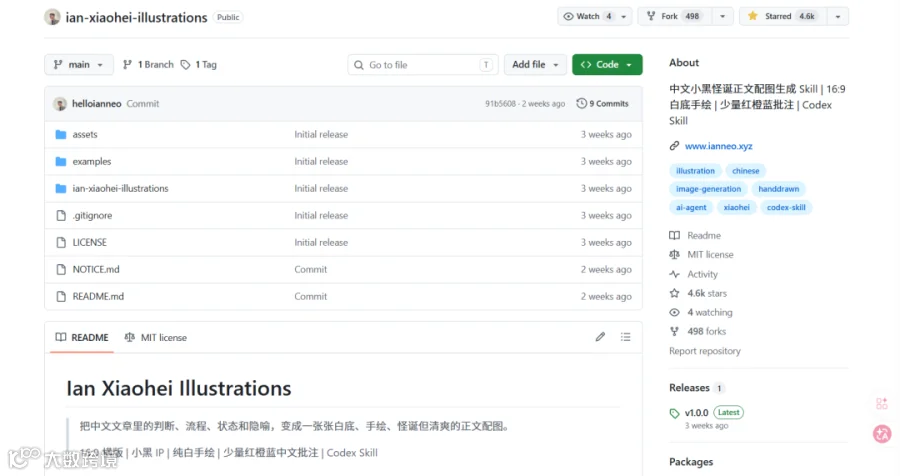
Task: Click the repository owner avatar
Action: pyautogui.click(x=52, y=17)
